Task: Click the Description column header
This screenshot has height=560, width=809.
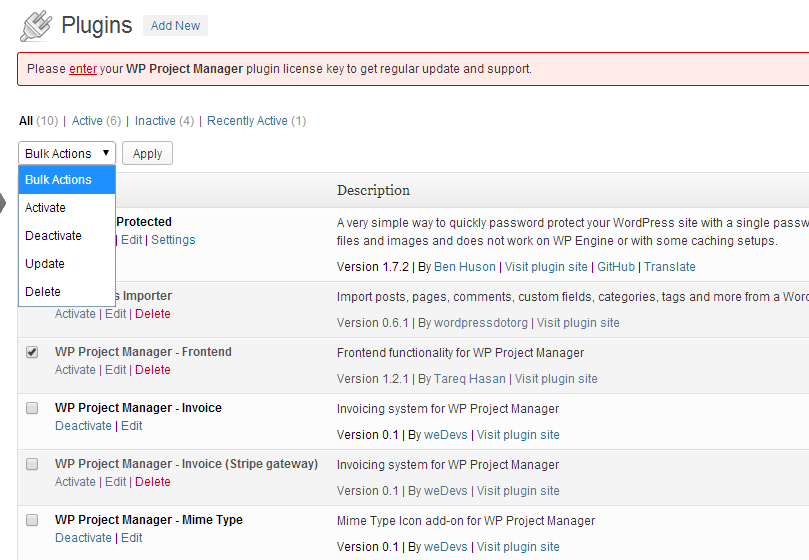Action: 374,190
